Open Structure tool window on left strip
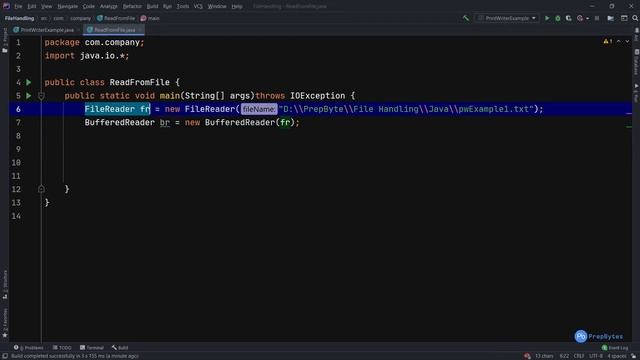Screen dimensions: 640x360 tap(5, 284)
